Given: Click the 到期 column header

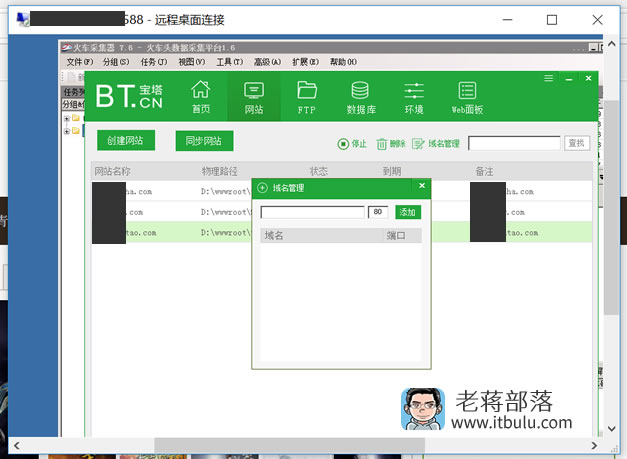Looking at the screenshot, I should click(x=392, y=172).
